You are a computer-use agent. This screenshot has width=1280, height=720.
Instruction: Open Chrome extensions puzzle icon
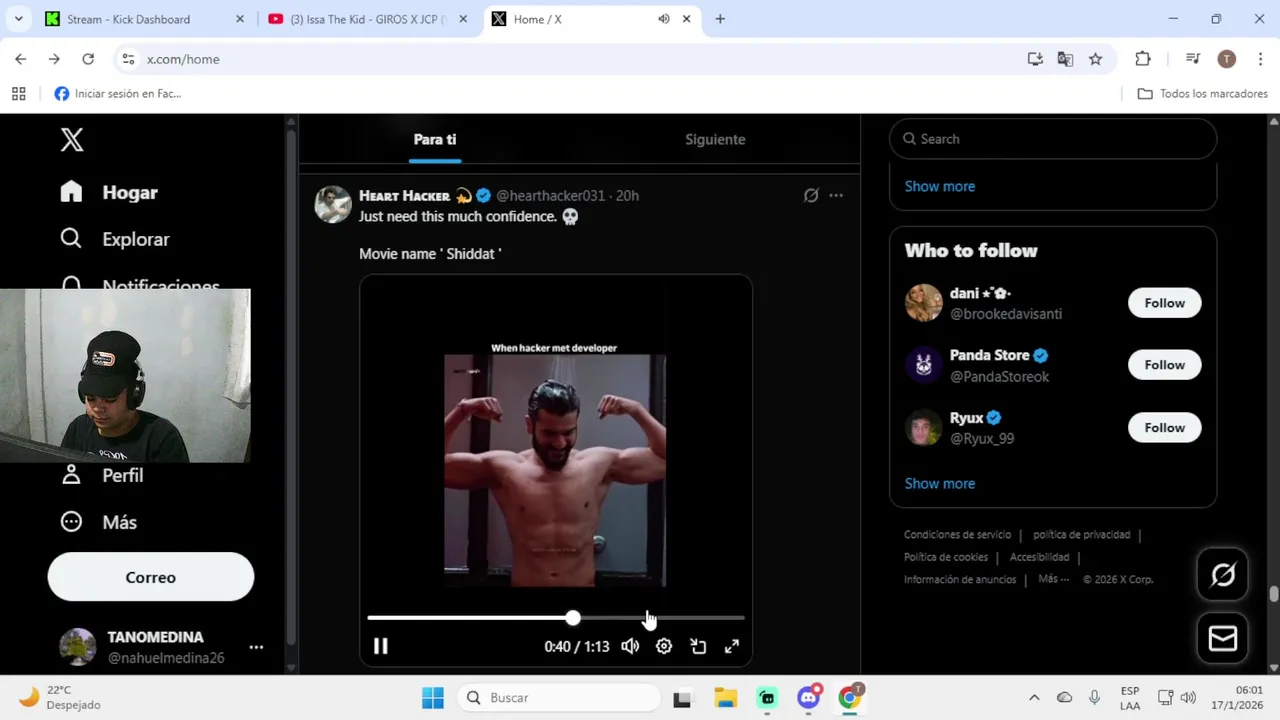1143,59
